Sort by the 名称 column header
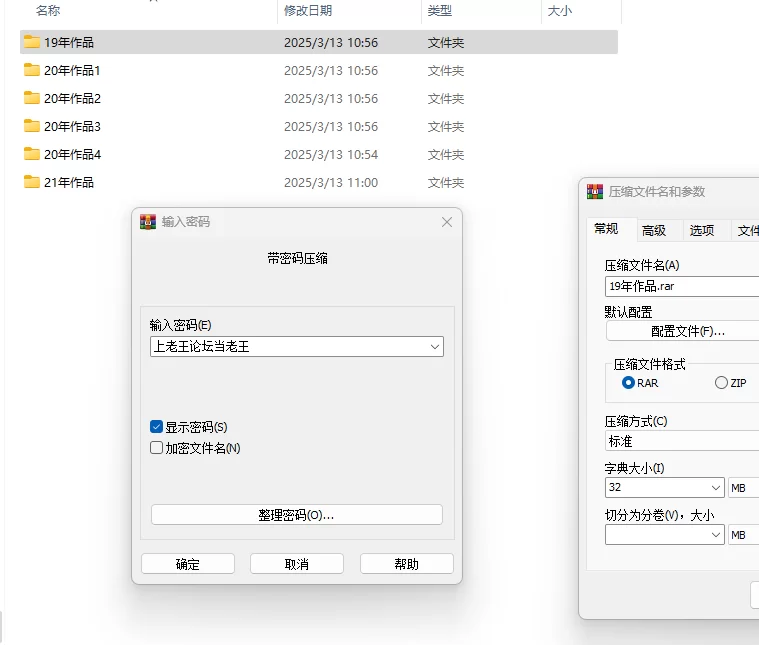The width and height of the screenshot is (759, 645). point(48,11)
